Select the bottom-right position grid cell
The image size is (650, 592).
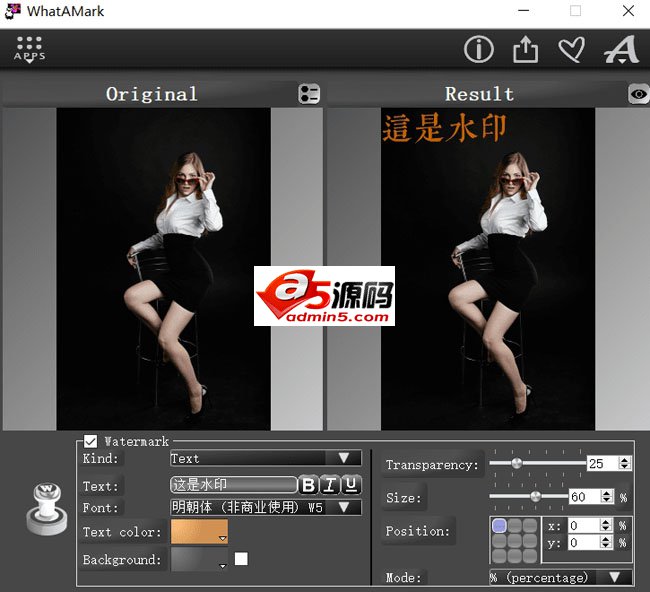(530, 556)
